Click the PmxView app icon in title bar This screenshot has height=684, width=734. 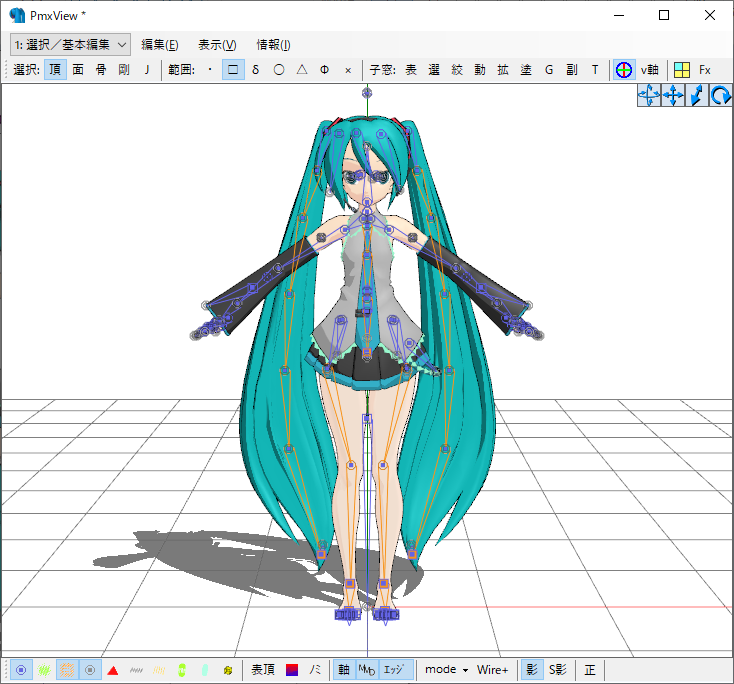click(17, 15)
